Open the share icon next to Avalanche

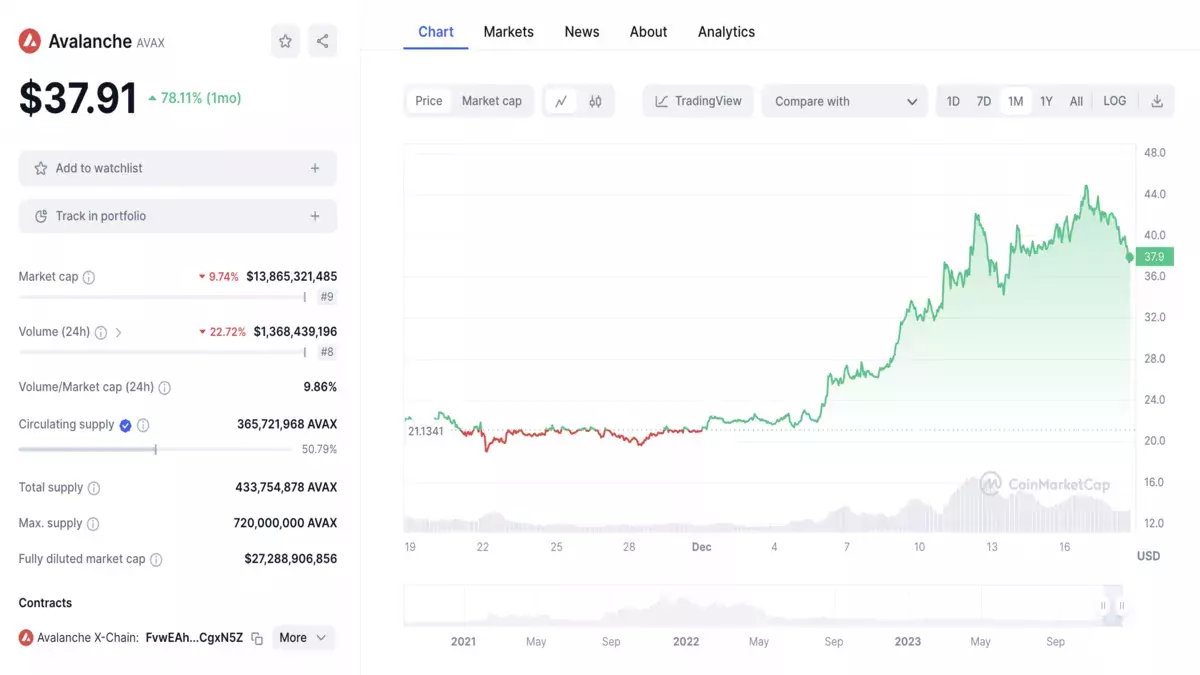point(322,41)
